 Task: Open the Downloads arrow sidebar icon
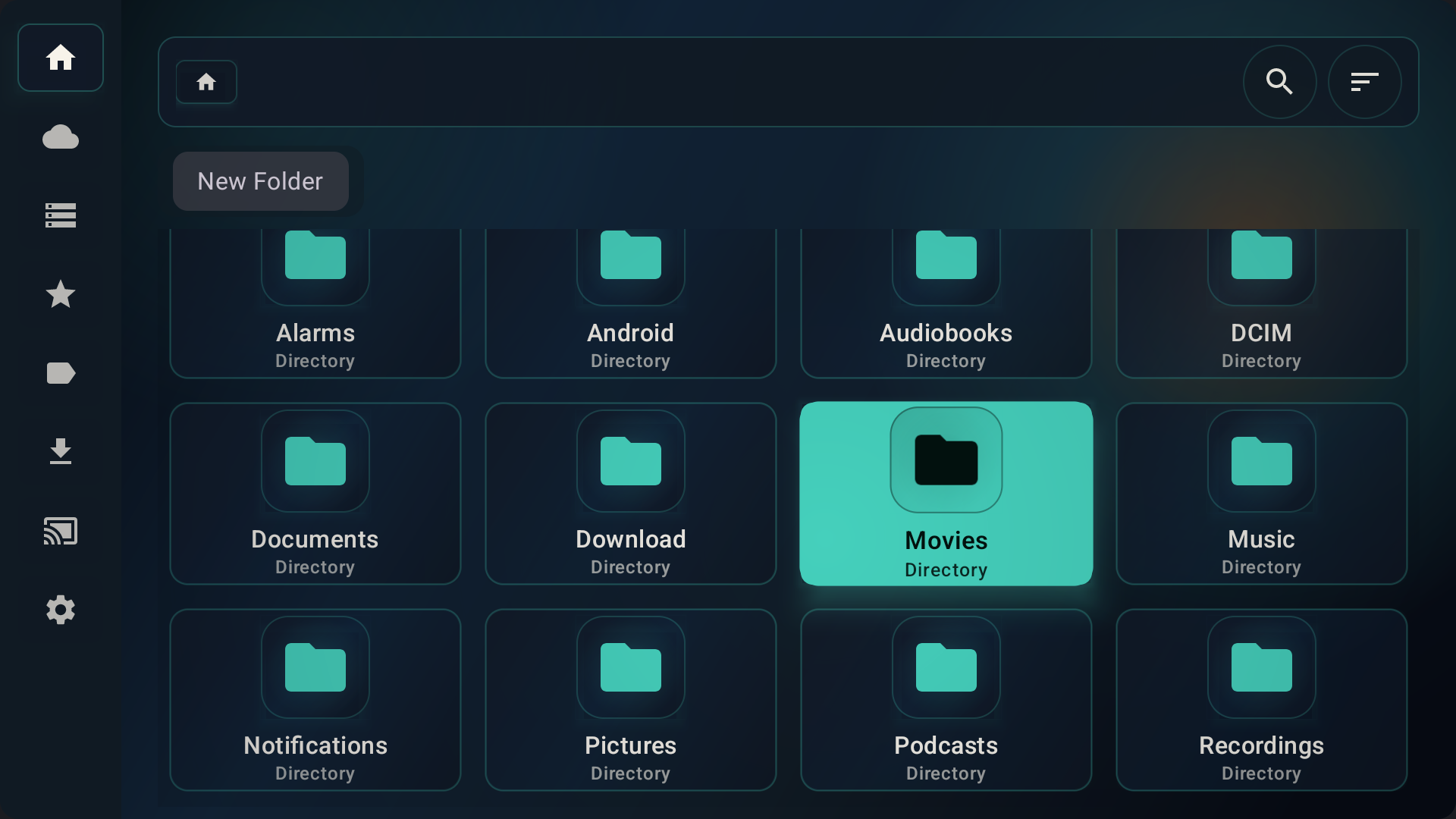point(61,452)
